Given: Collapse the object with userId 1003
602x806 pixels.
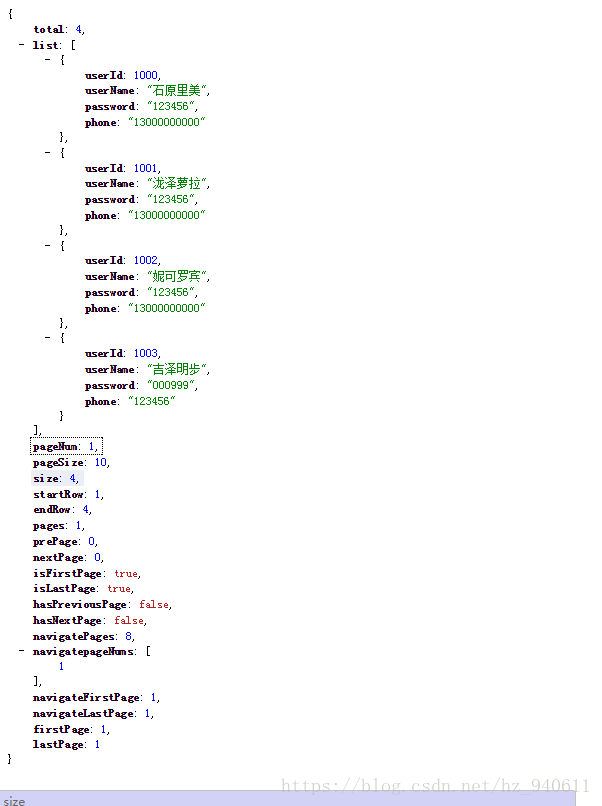Looking at the screenshot, I should point(47,338).
